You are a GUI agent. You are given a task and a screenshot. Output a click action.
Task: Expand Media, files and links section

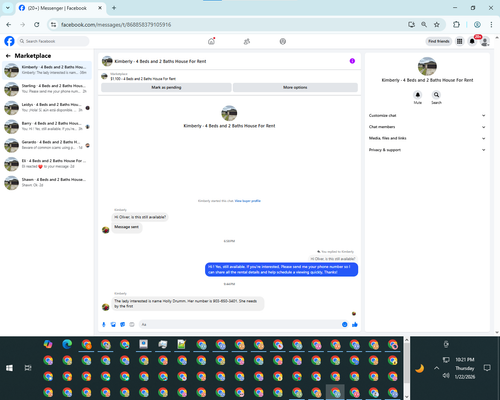(x=427, y=138)
